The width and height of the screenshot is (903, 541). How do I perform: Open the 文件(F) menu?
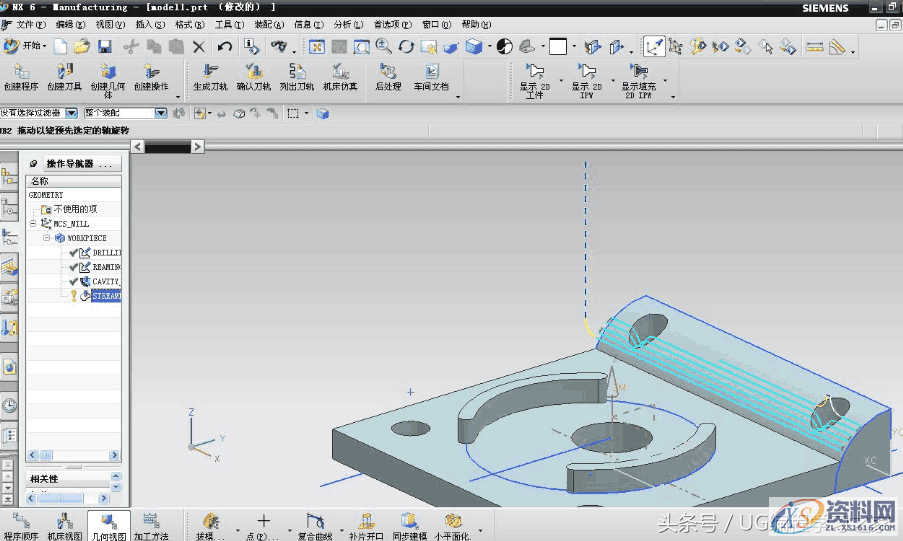coord(31,24)
